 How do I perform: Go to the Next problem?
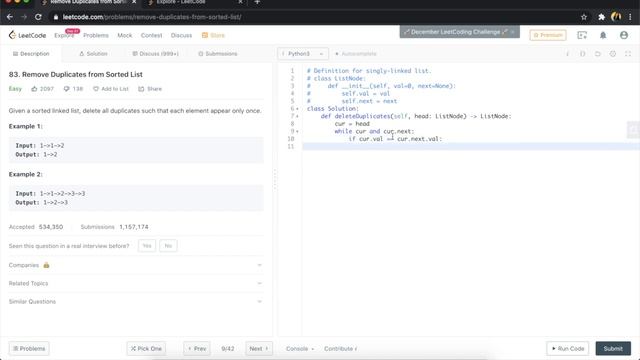(x=259, y=349)
